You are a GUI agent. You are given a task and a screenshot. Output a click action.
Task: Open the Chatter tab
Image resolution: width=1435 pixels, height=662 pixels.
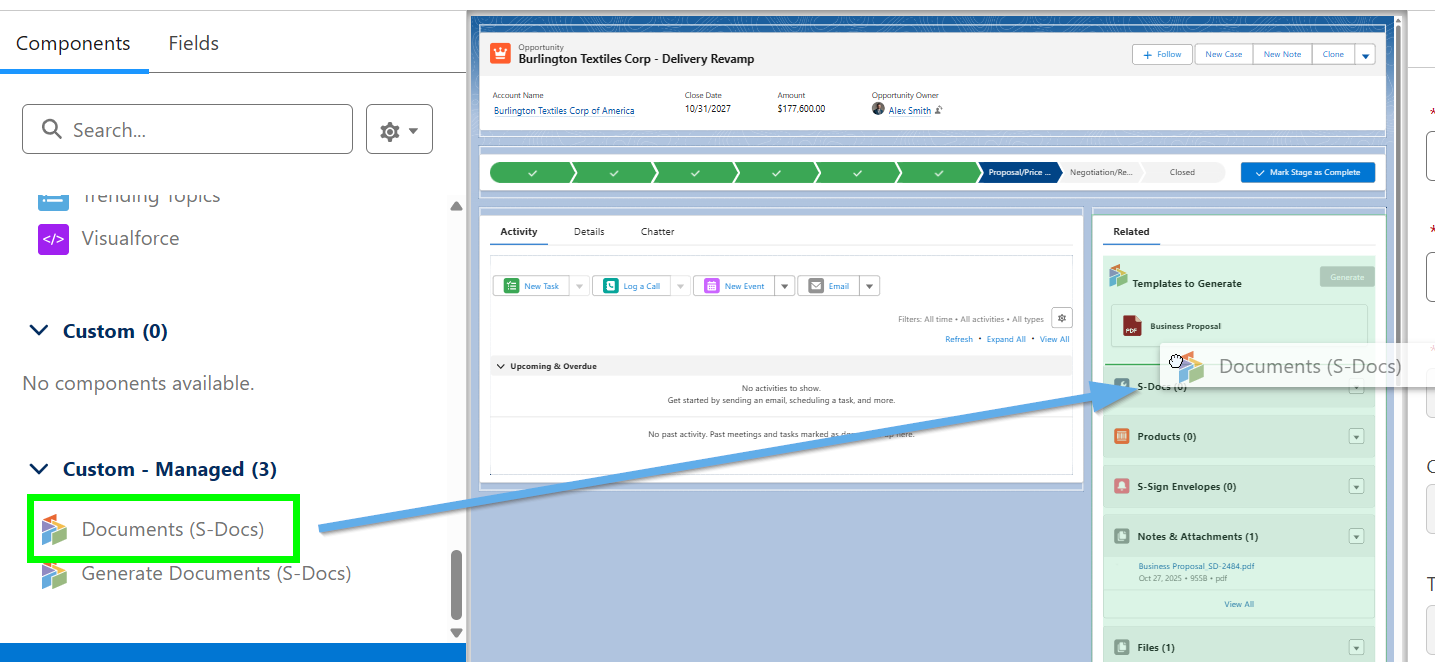coord(657,232)
